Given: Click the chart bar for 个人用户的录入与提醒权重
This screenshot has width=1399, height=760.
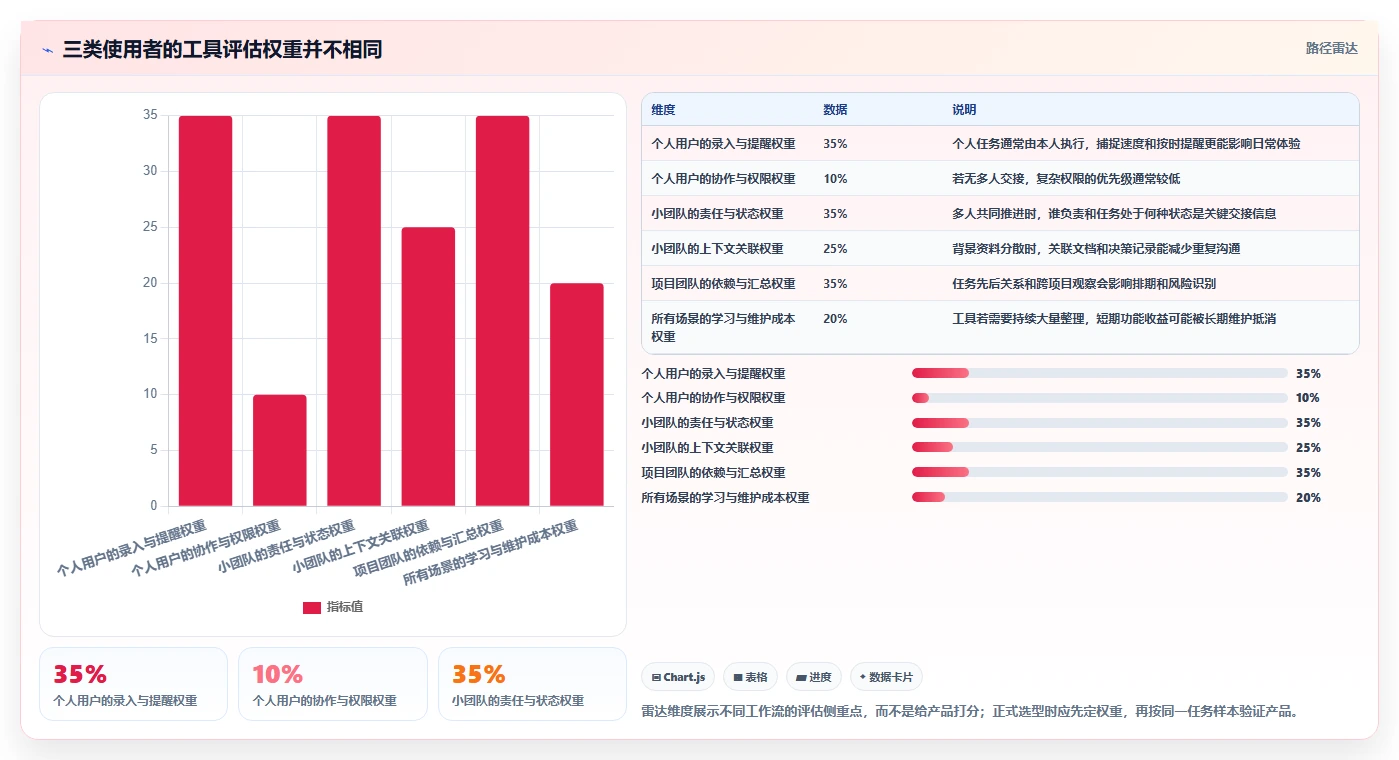Looking at the screenshot, I should (x=205, y=311).
